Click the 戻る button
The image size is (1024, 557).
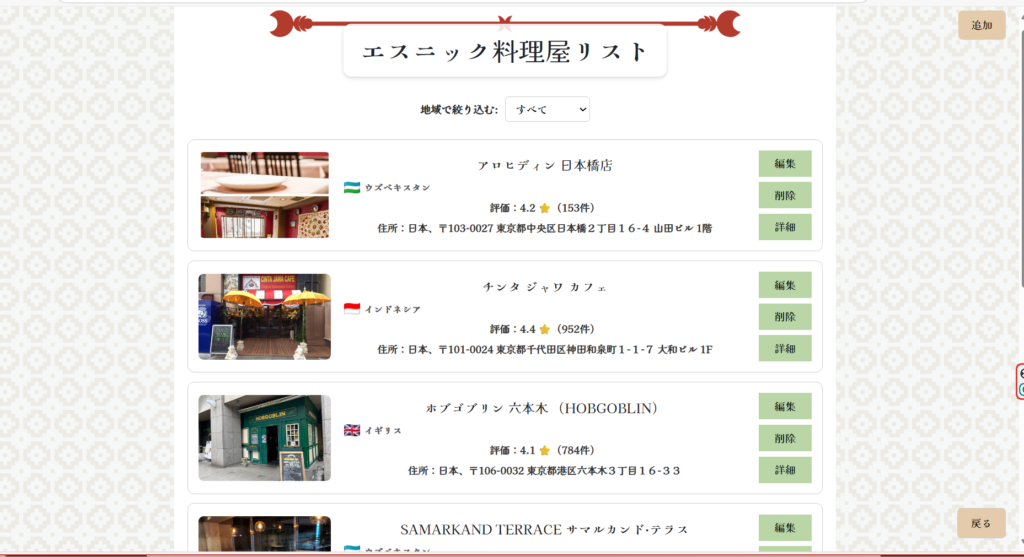981,523
